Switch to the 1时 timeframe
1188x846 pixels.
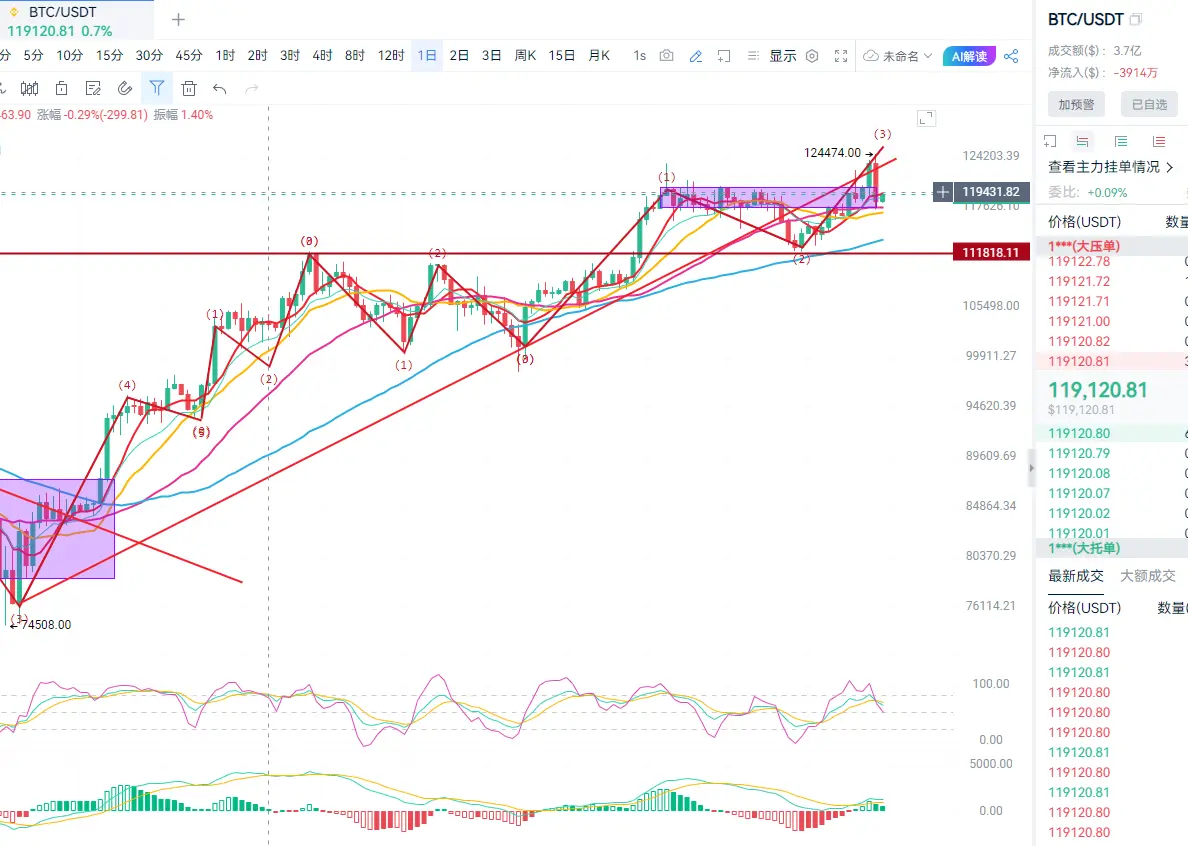pos(225,55)
